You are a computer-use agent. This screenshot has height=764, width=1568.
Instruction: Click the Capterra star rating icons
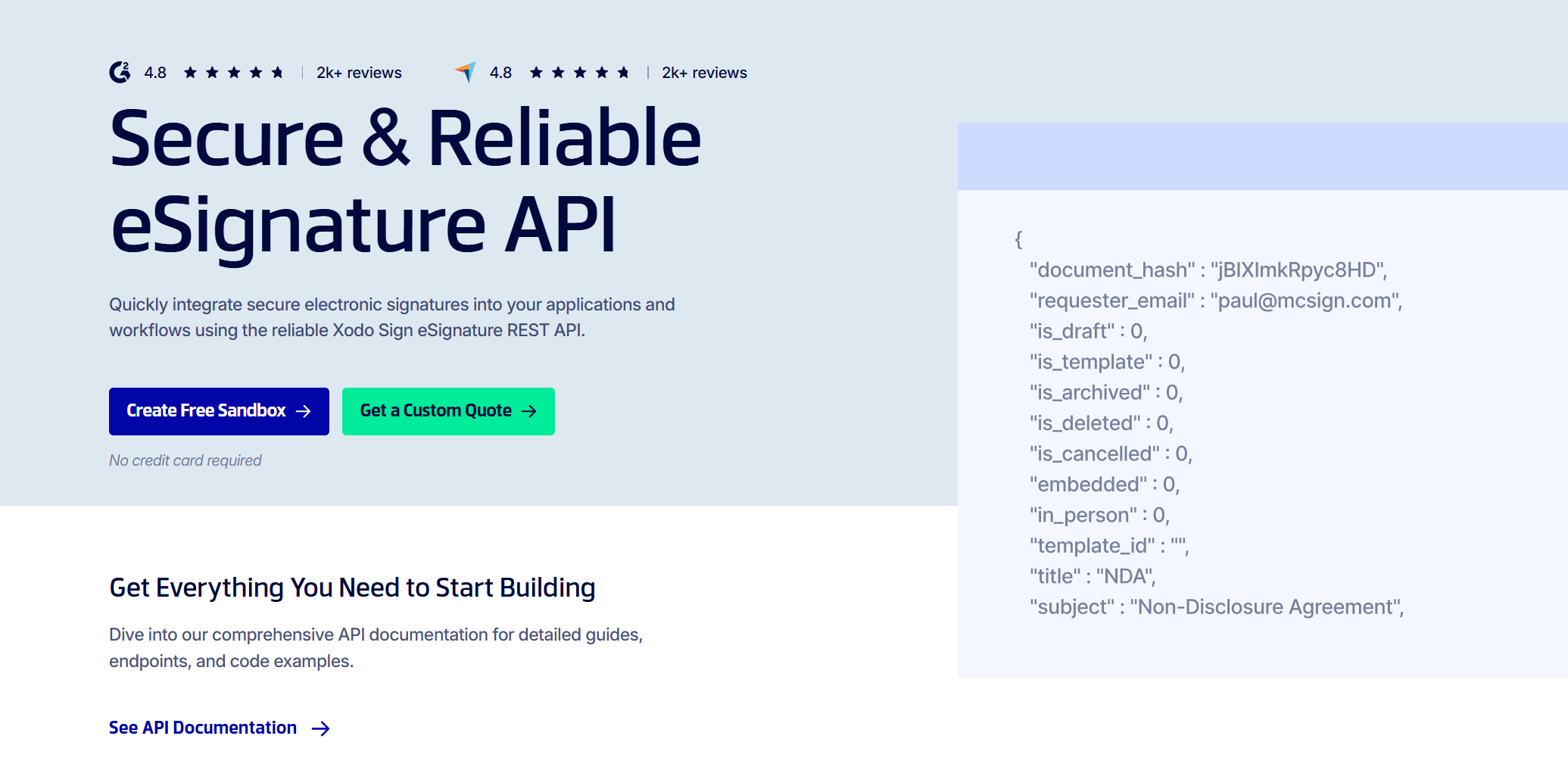(579, 72)
